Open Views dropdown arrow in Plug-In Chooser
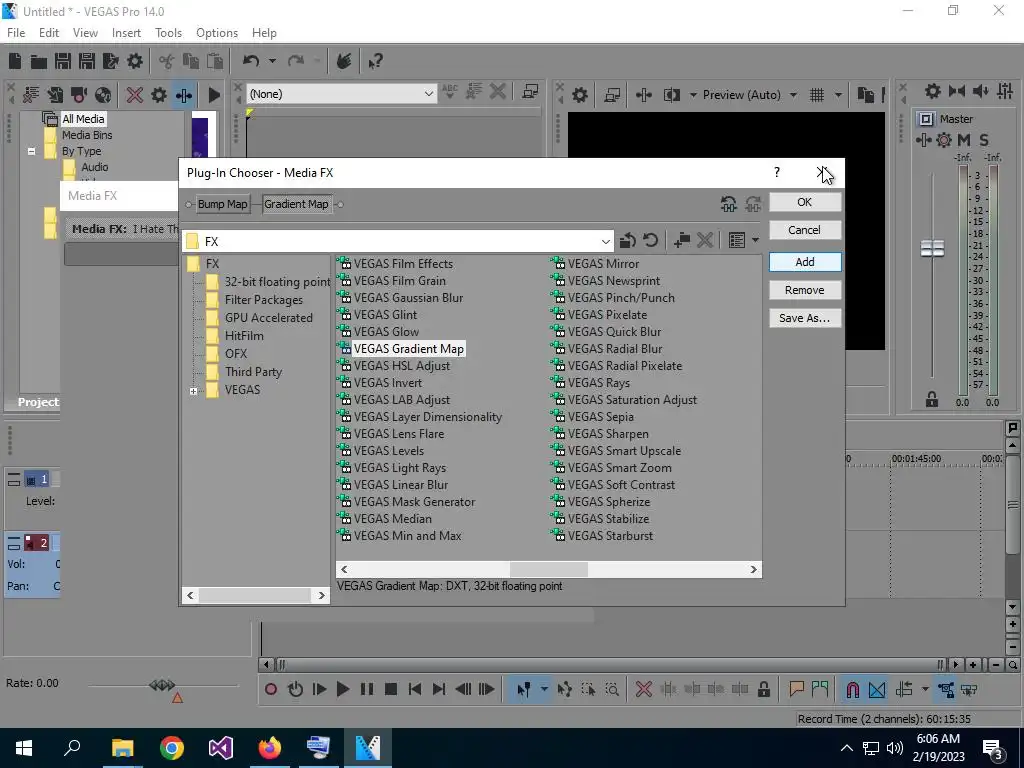This screenshot has height=768, width=1024. [x=755, y=240]
